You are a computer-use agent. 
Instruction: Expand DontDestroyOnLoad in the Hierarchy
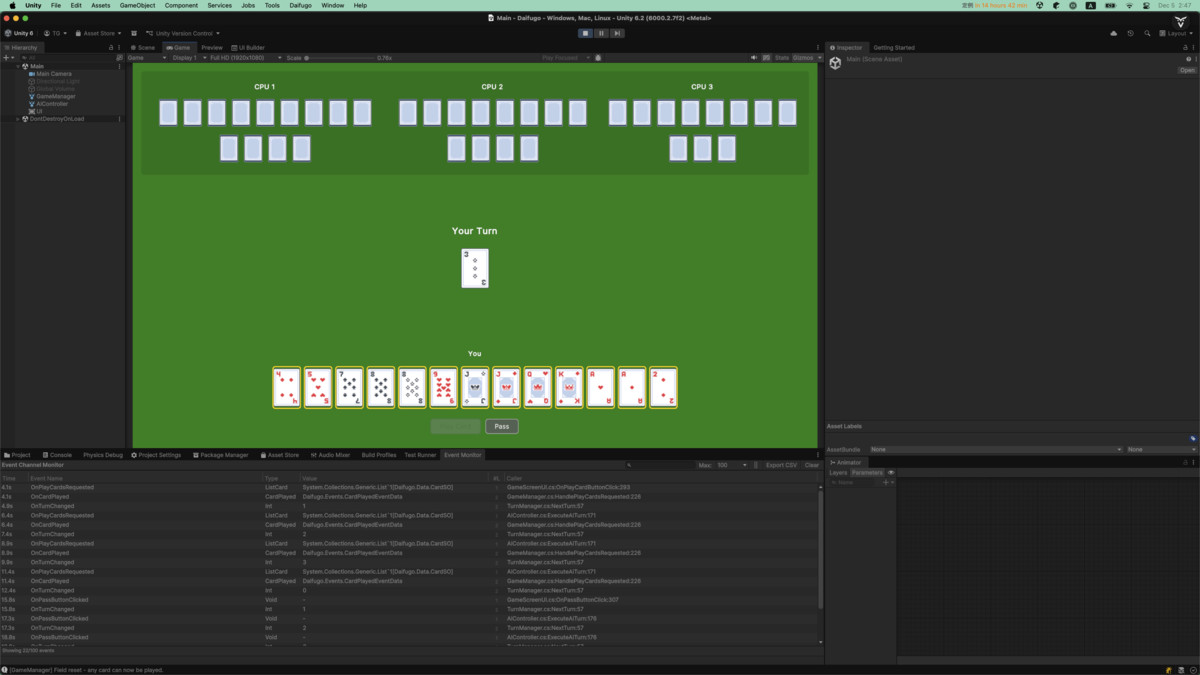17,118
